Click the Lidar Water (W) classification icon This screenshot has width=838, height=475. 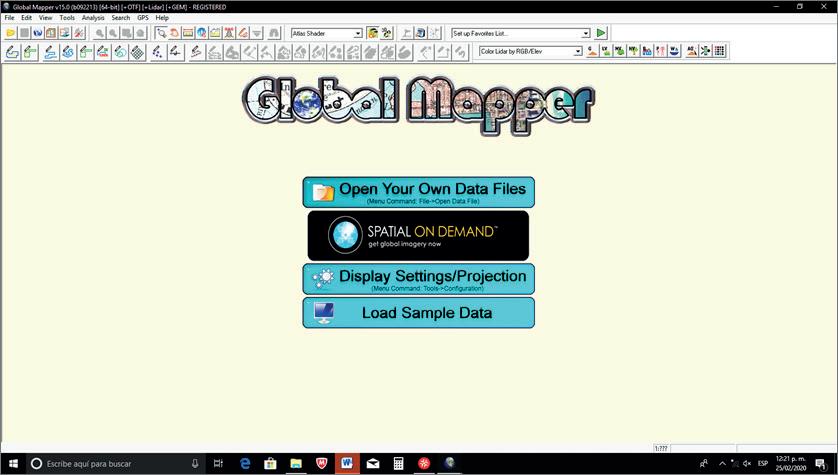pos(674,51)
